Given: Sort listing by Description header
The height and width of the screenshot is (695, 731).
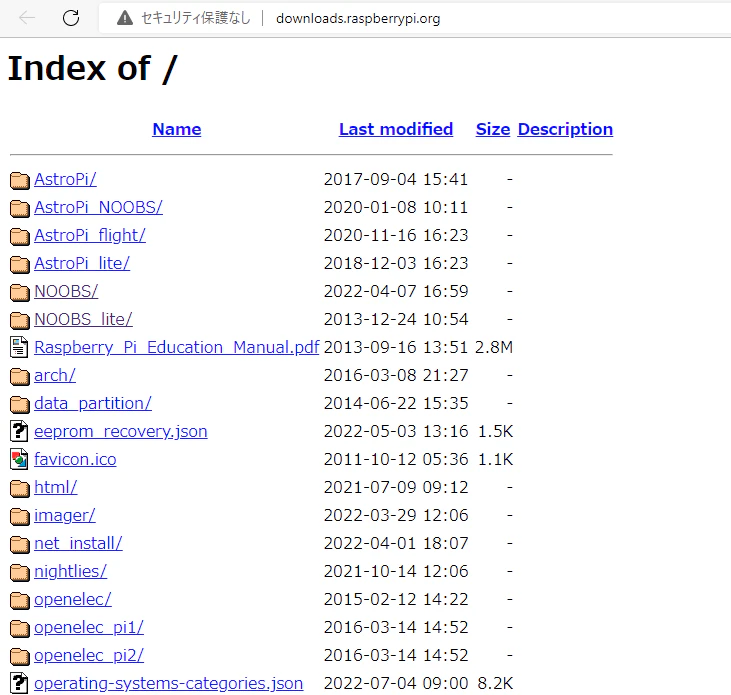Looking at the screenshot, I should [x=565, y=129].
